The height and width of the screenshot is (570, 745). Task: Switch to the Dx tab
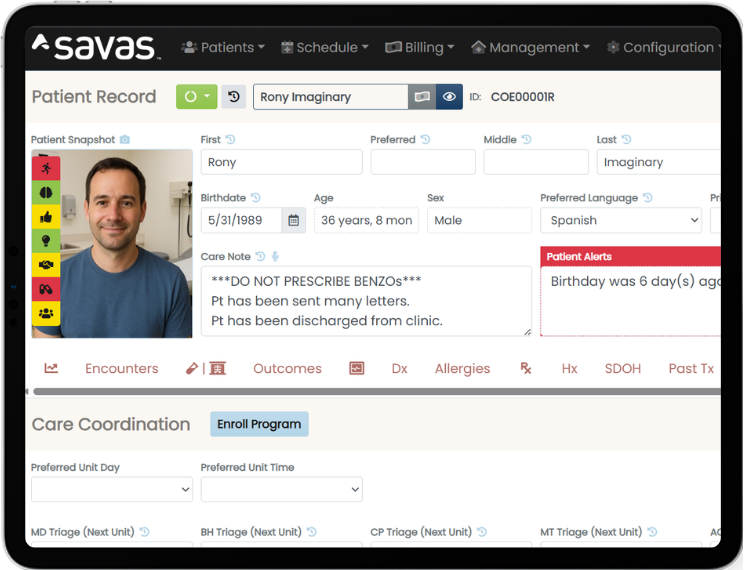(x=400, y=369)
